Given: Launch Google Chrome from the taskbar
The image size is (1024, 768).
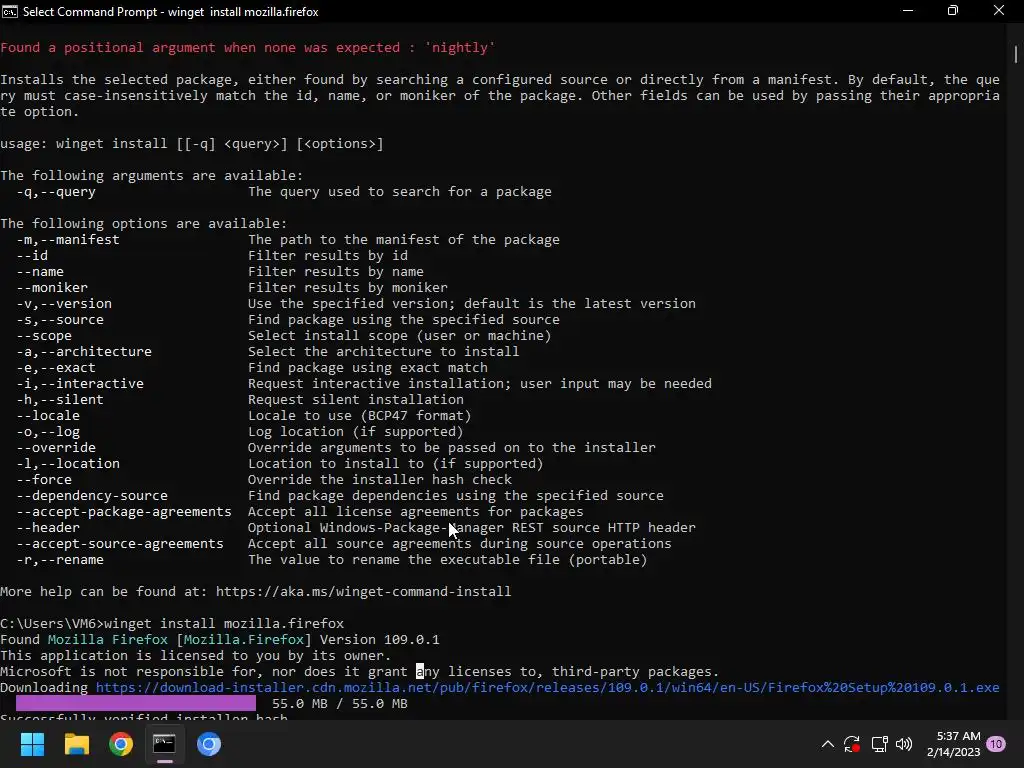Looking at the screenshot, I should pyautogui.click(x=121, y=744).
